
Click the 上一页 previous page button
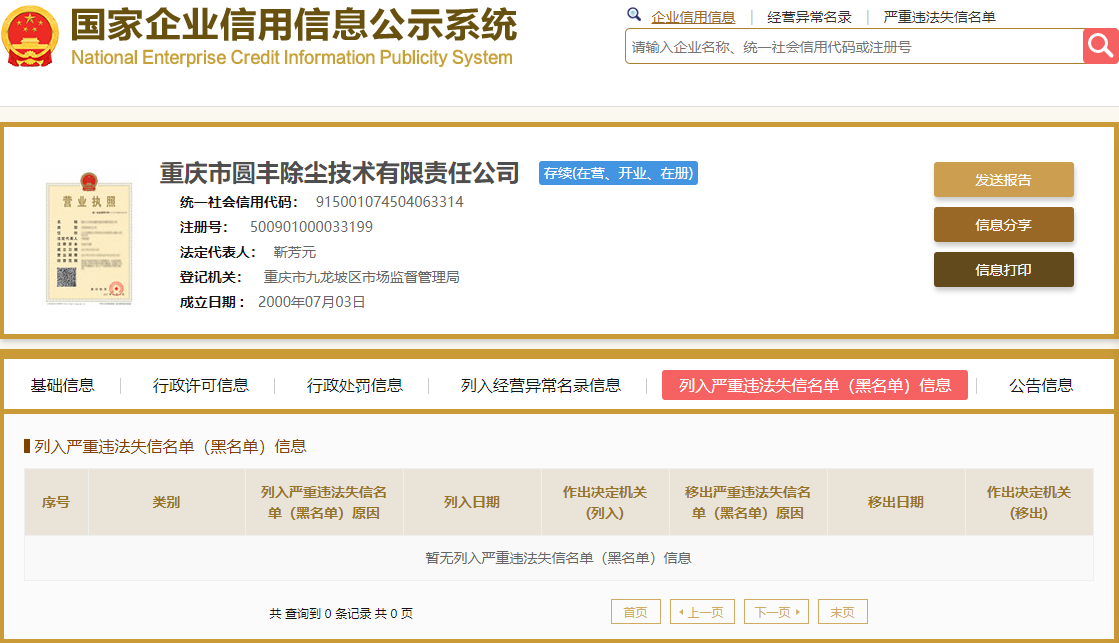[x=702, y=612]
